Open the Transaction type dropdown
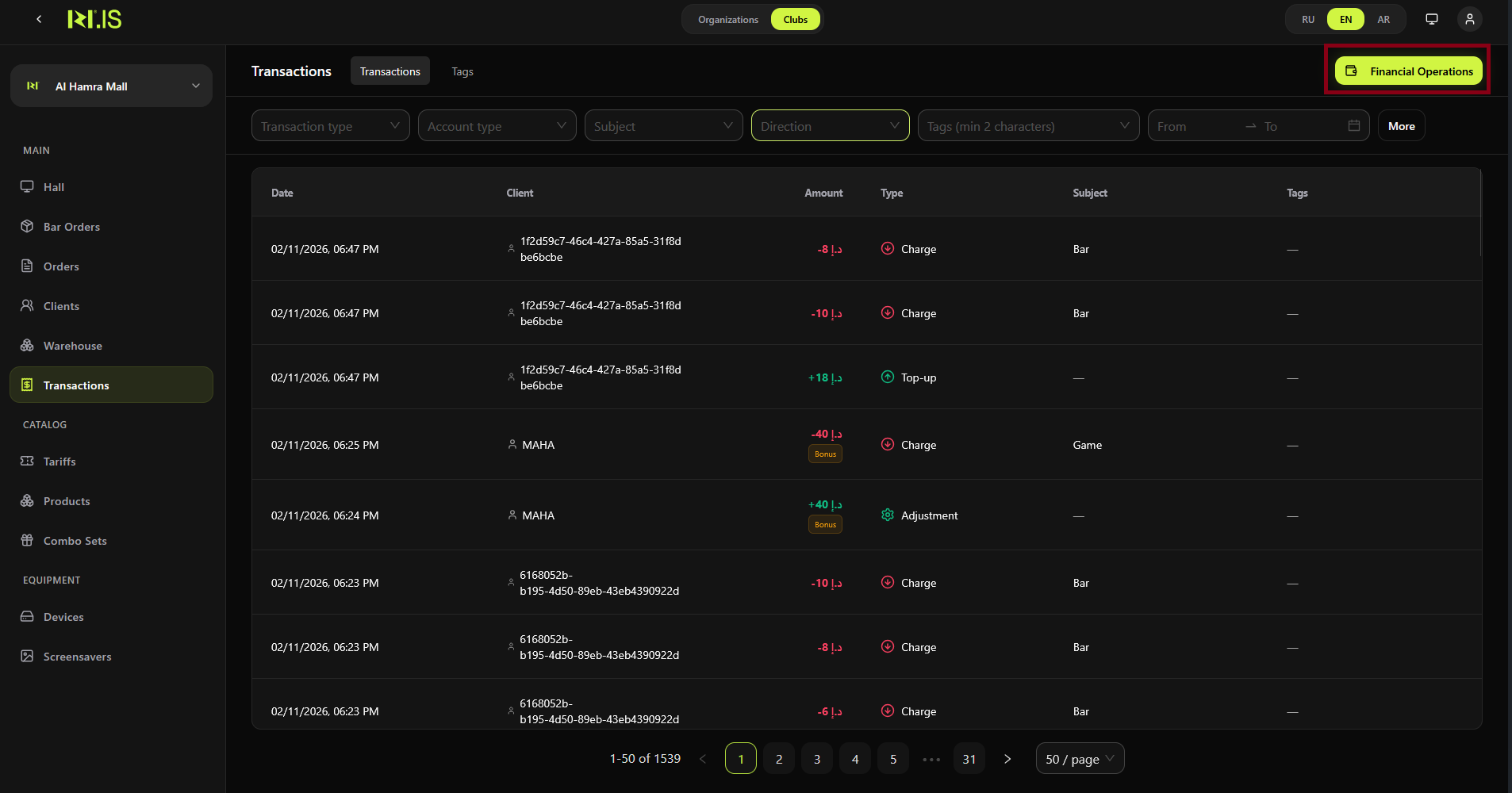The width and height of the screenshot is (1512, 793). point(329,125)
